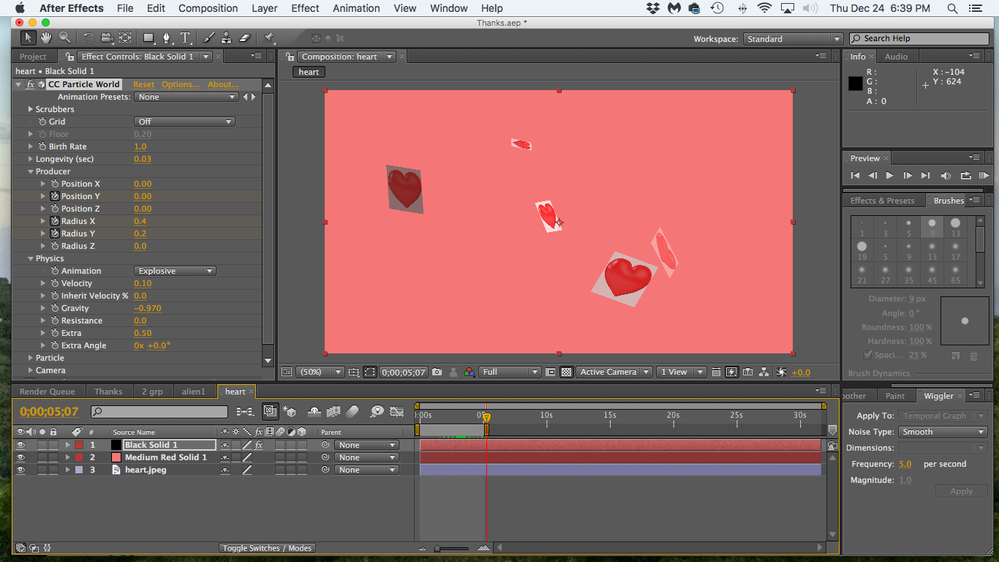Image resolution: width=999 pixels, height=562 pixels.
Task: Open the Composition menu
Action: click(x=208, y=8)
